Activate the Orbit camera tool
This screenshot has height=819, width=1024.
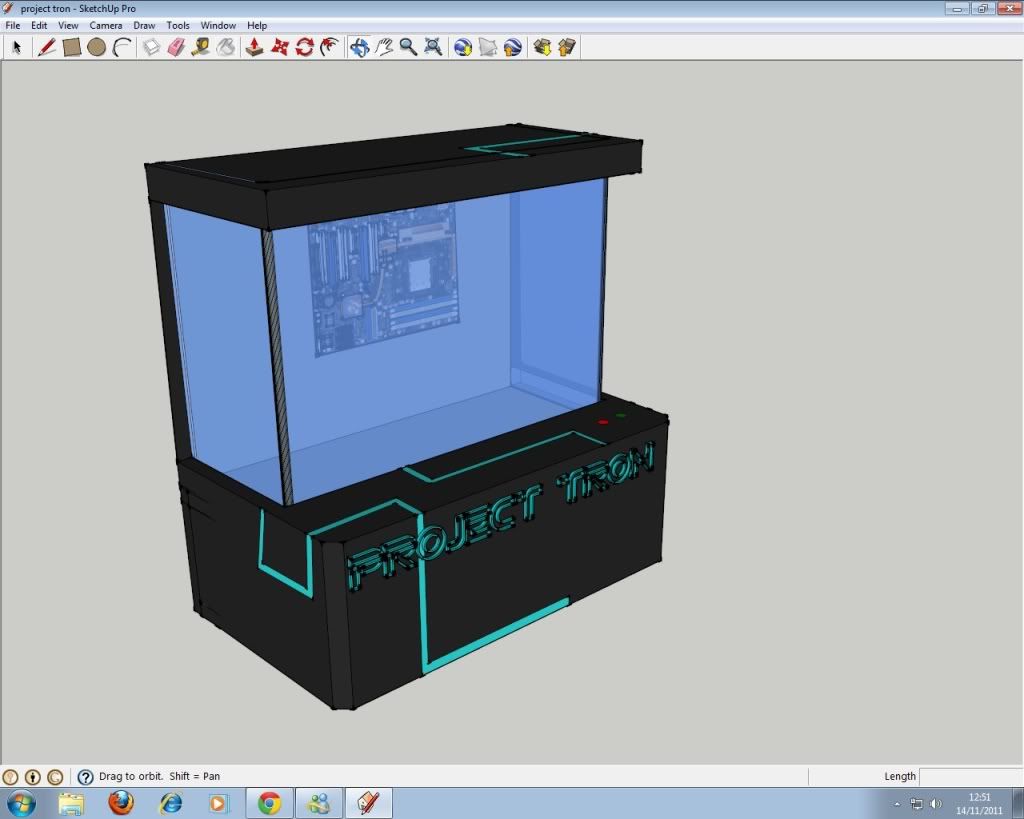pos(359,47)
